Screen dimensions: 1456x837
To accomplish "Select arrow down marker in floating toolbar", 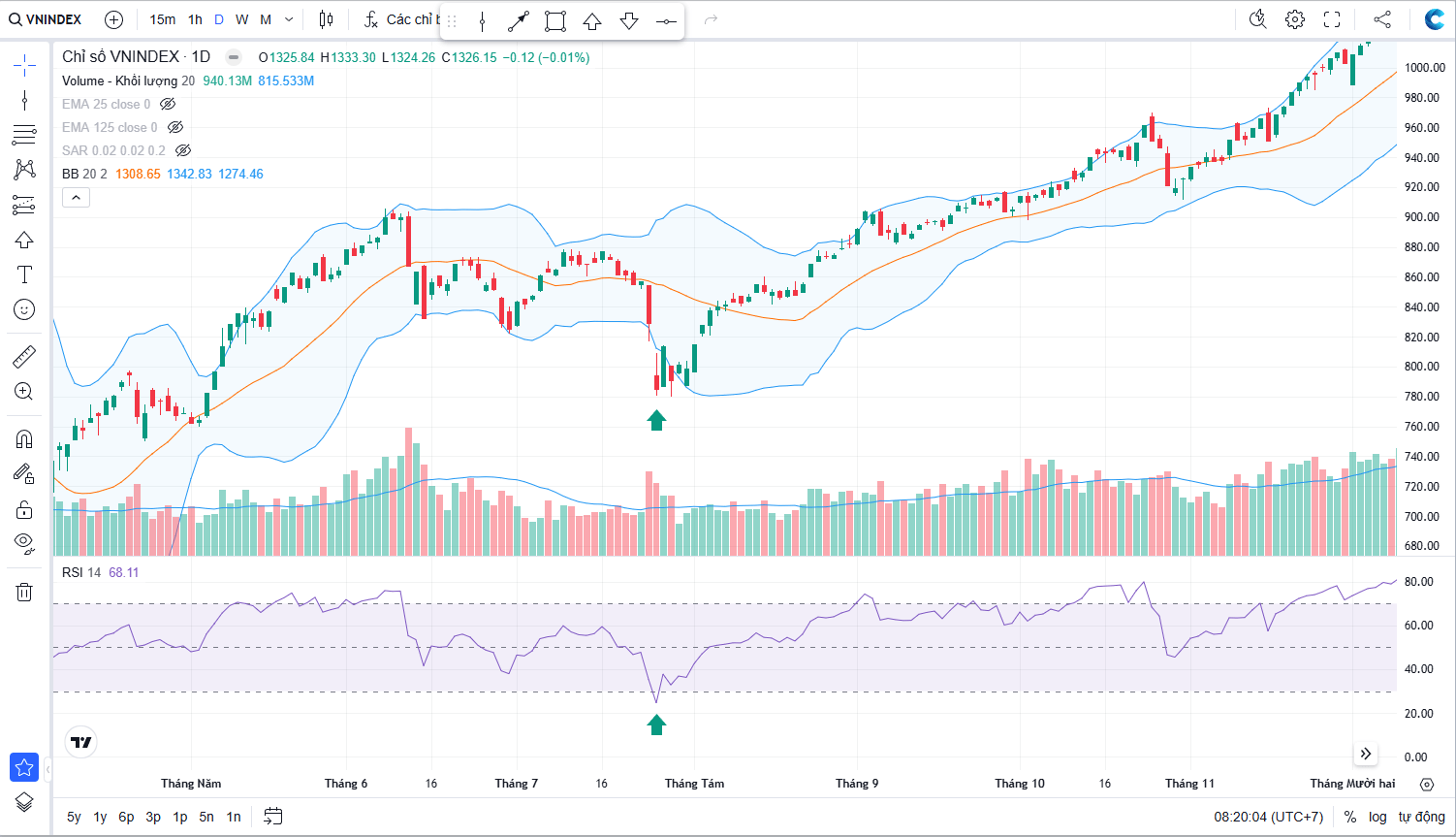I will click(629, 21).
